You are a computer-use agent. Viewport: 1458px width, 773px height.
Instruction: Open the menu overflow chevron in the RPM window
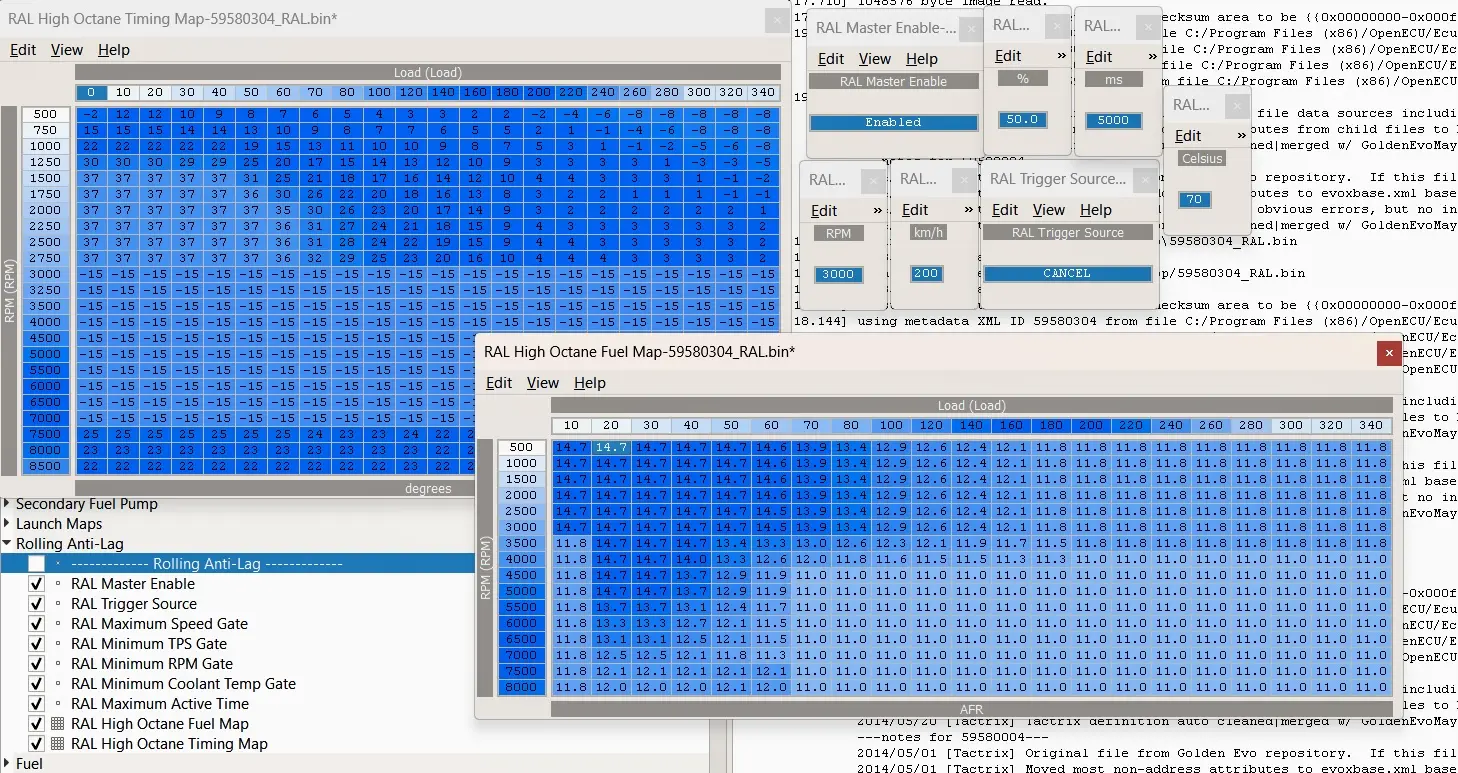877,210
